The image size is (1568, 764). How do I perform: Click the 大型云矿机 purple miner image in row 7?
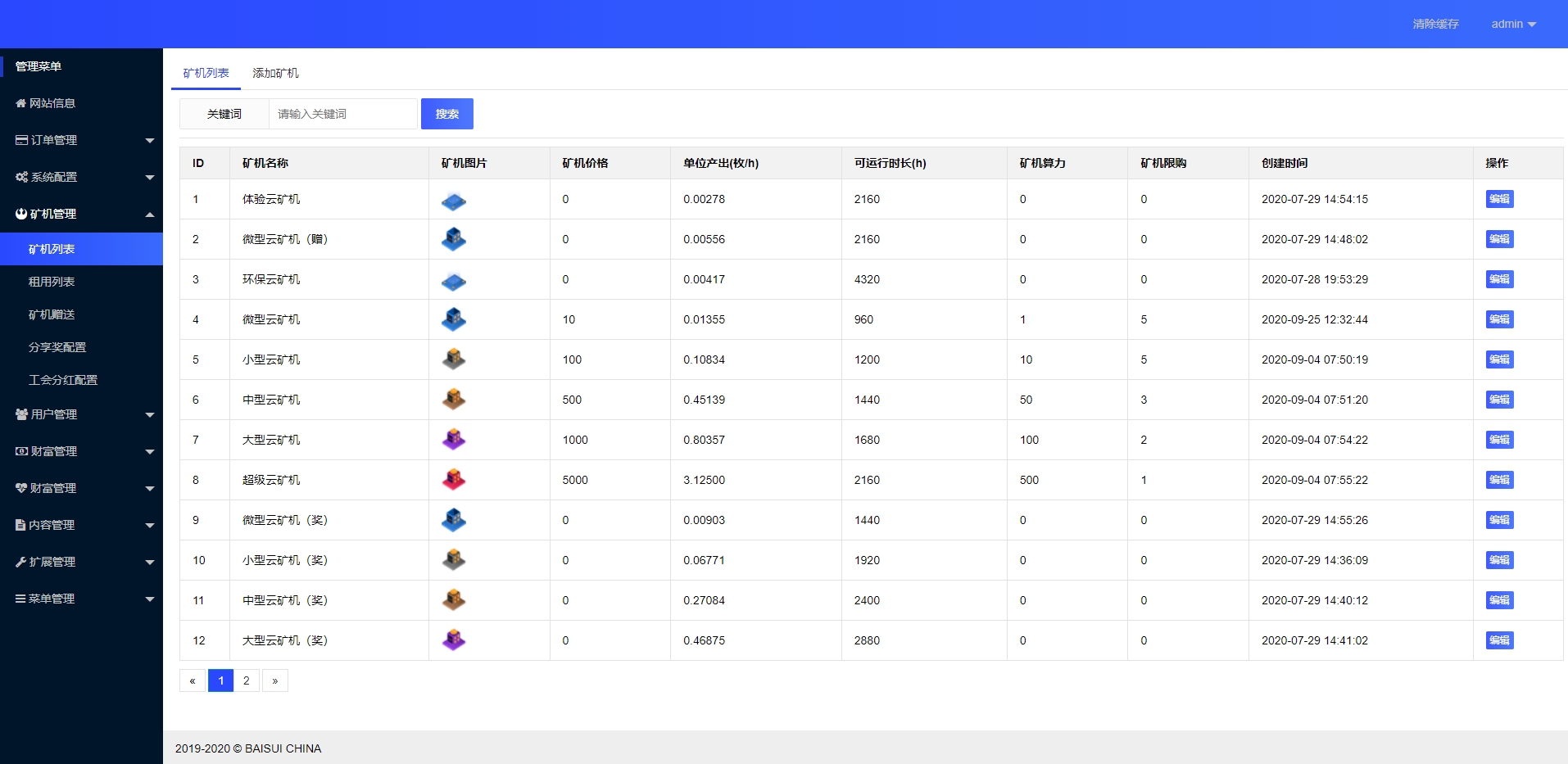pos(454,440)
